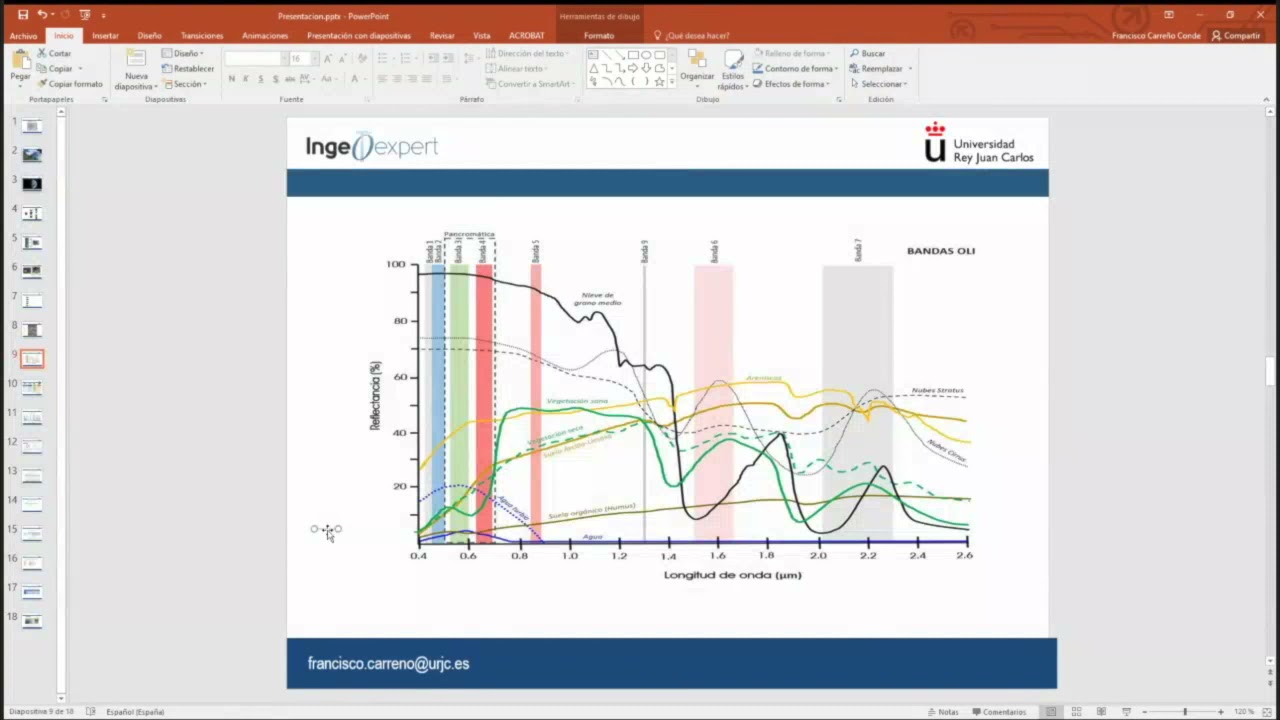Start slideshow from the quick access toolbar
This screenshot has height=720, width=1280.
85,15
